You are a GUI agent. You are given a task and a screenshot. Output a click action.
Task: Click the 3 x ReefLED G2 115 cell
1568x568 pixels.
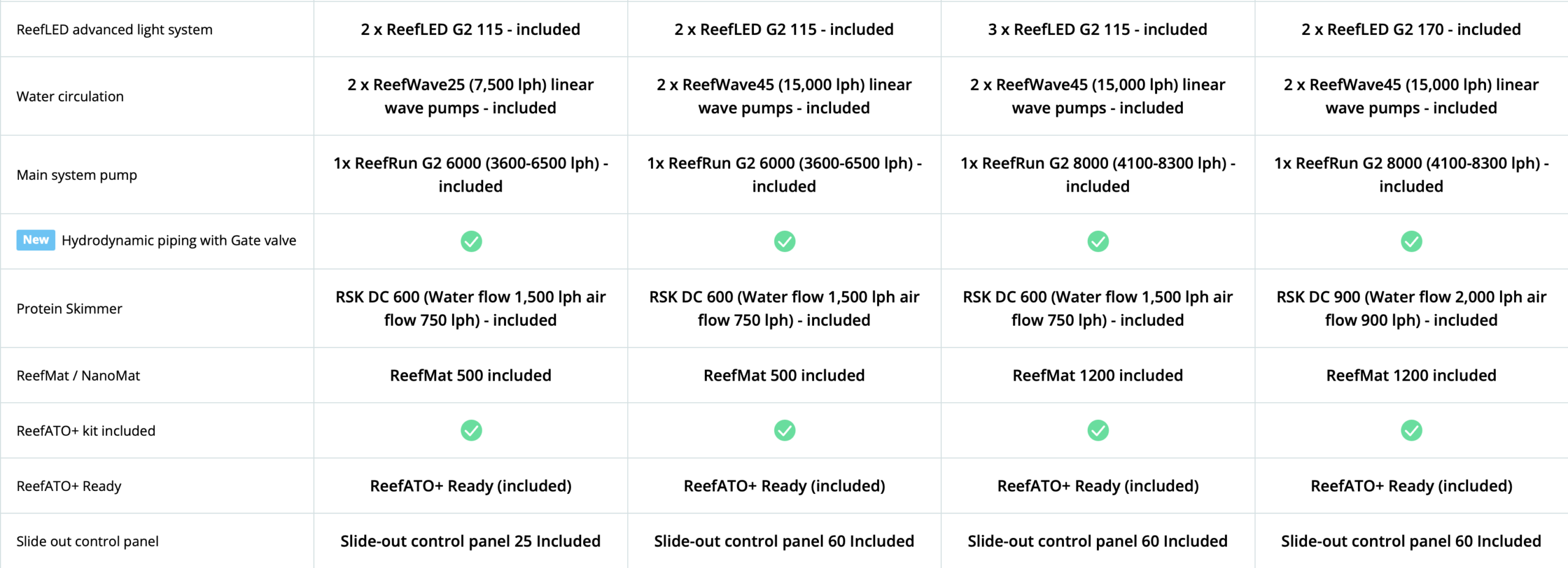[1098, 29]
